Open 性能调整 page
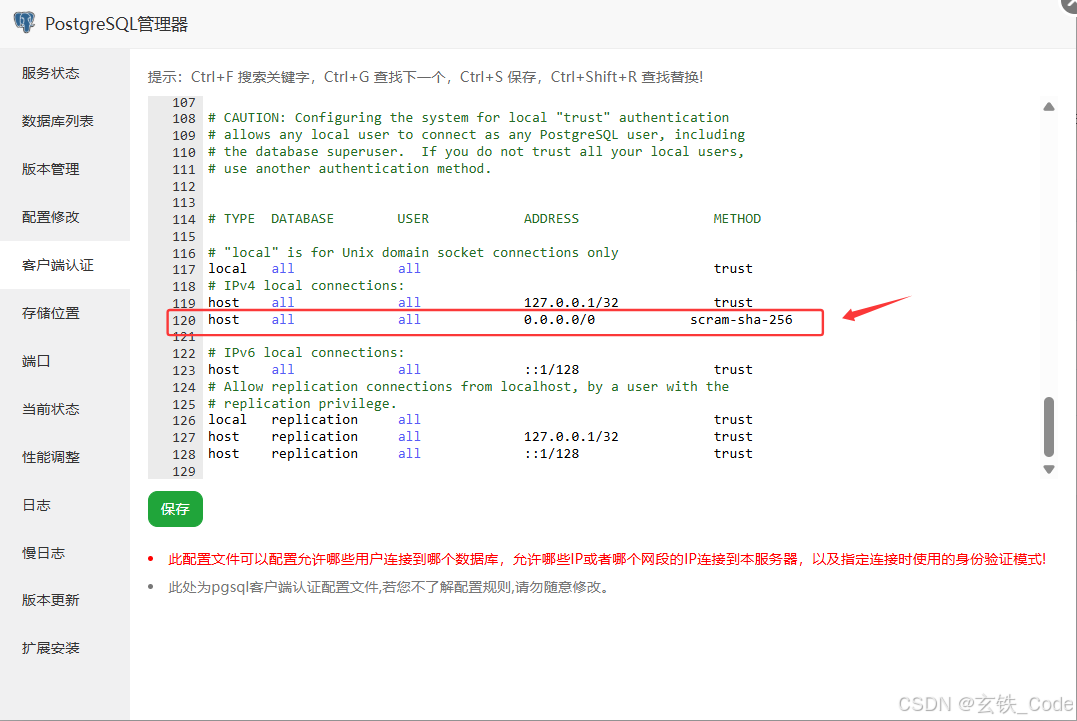This screenshot has height=721, width=1077. click(x=50, y=457)
